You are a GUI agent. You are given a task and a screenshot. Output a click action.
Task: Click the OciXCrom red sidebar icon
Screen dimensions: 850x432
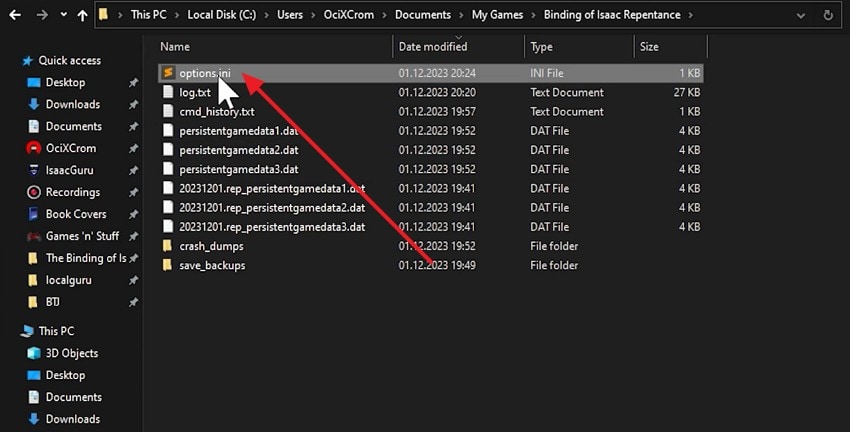34,148
